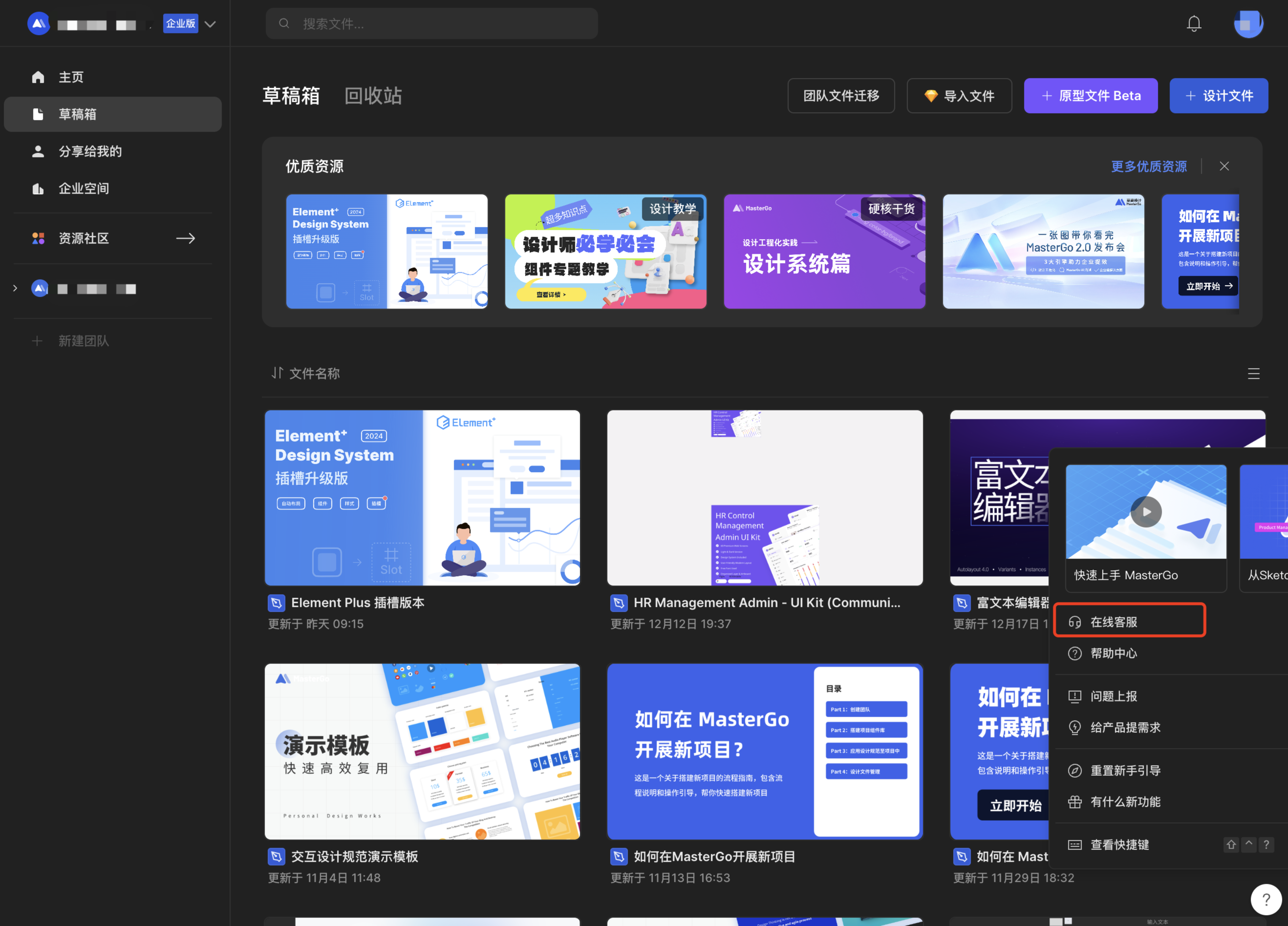Create a new 设计文件
Viewport: 1288px width, 926px height.
pos(1219,96)
